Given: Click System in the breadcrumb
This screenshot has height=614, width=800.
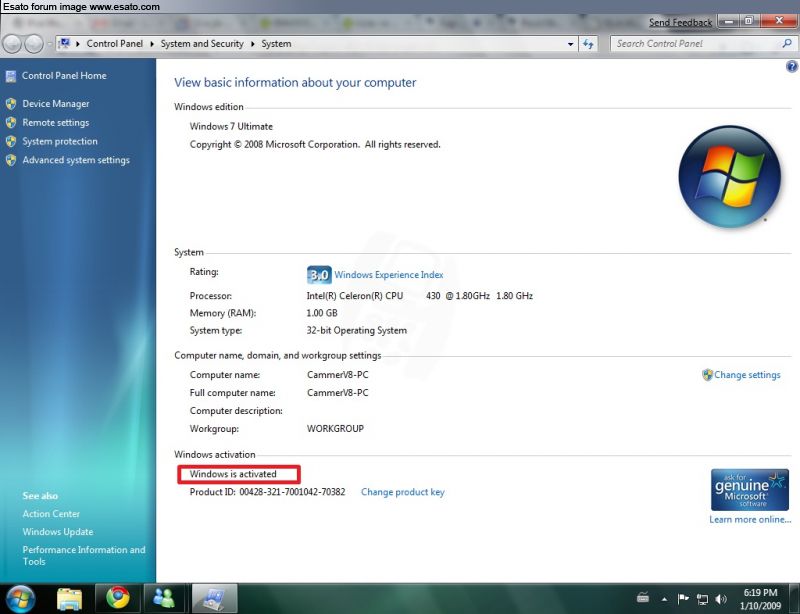Looking at the screenshot, I should 277,44.
